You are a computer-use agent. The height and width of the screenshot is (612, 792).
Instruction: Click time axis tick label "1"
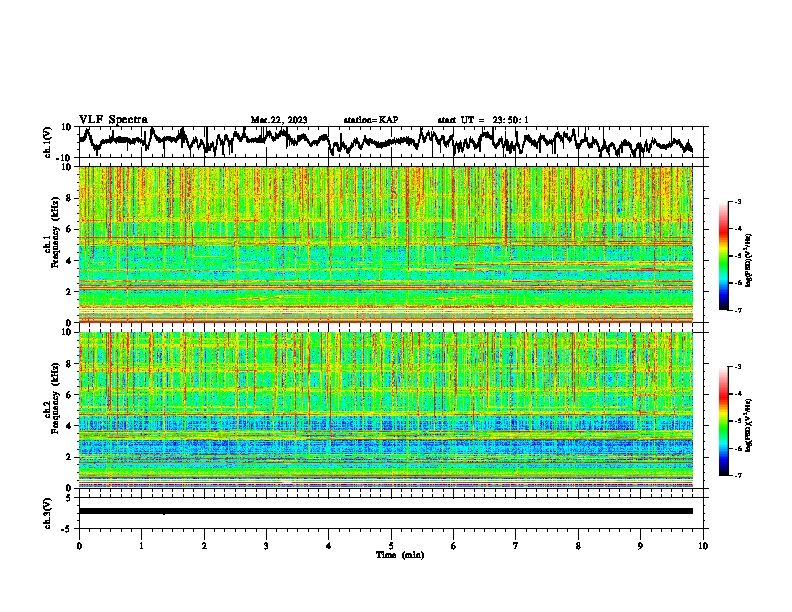coord(141,546)
